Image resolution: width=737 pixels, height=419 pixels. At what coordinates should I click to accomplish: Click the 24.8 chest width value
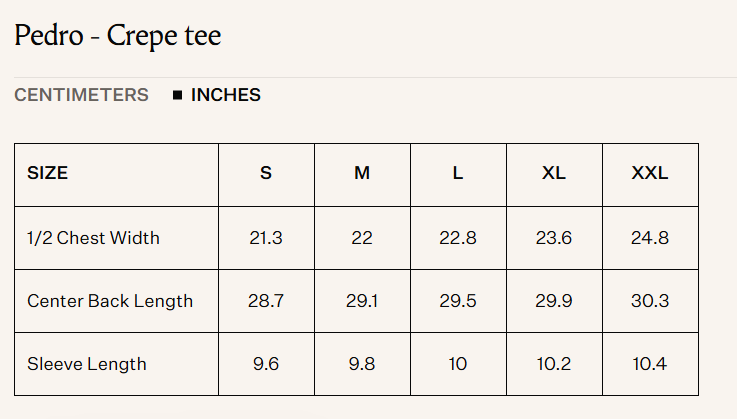(650, 238)
